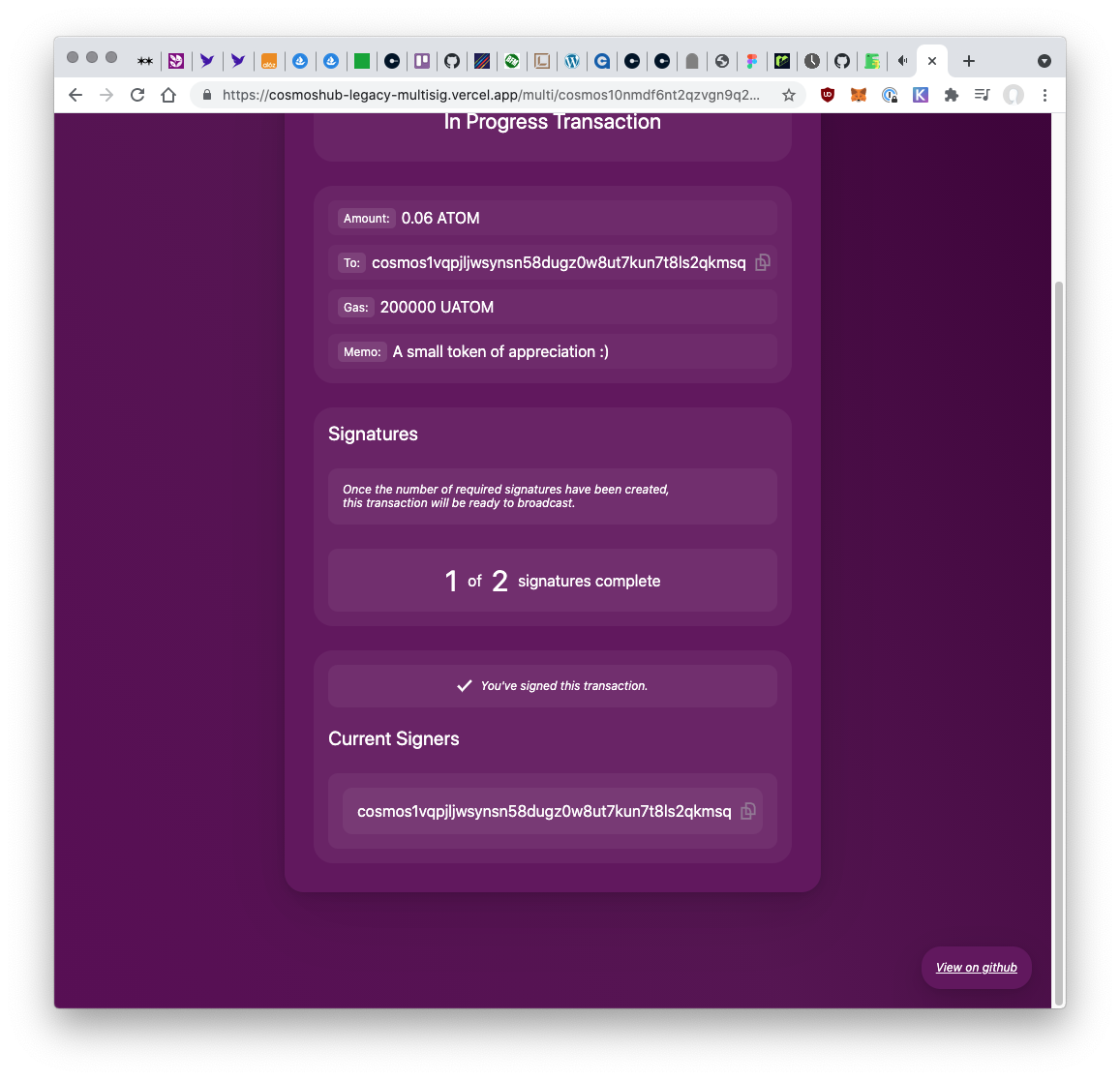Reload the multisig page
1120x1080 pixels.
137,95
